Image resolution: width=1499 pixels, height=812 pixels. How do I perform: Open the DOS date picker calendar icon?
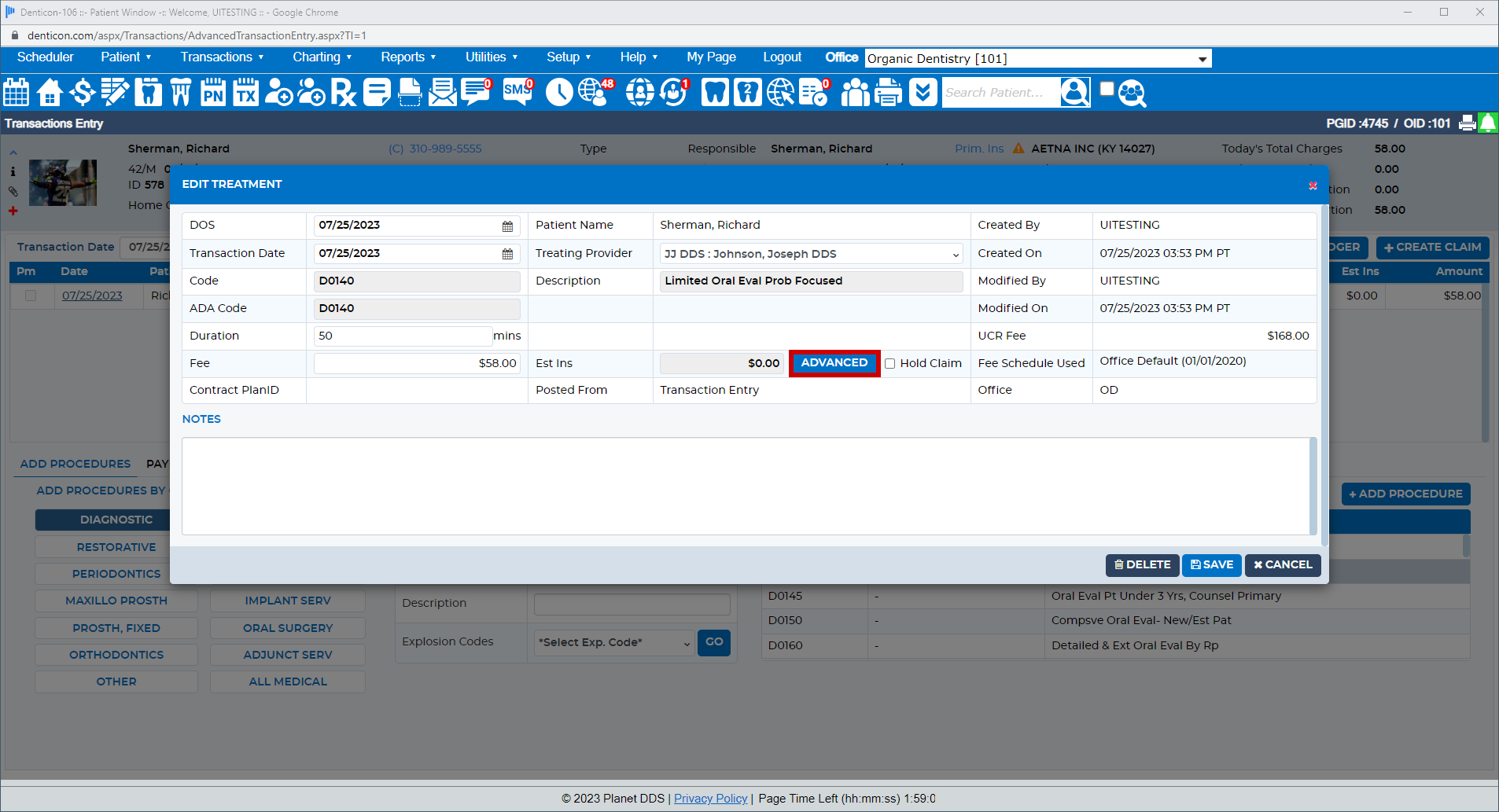coord(507,226)
